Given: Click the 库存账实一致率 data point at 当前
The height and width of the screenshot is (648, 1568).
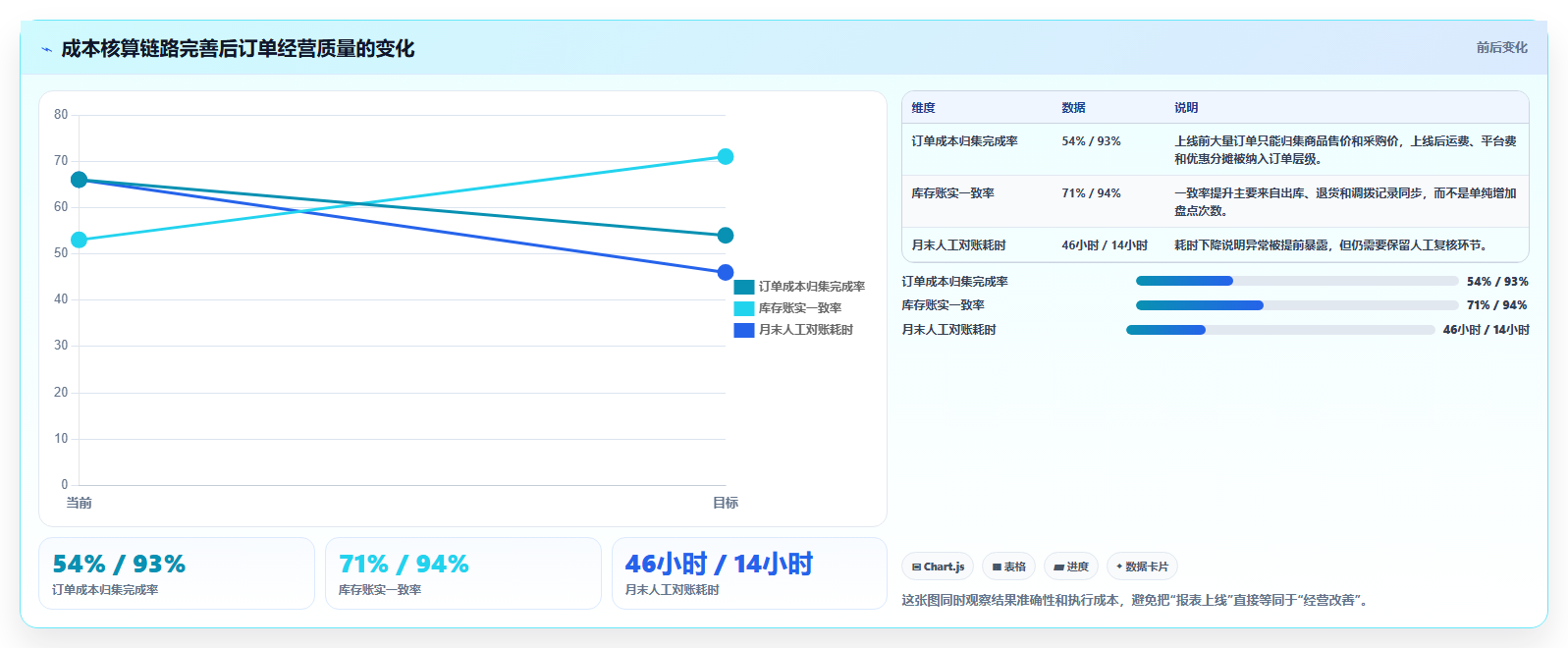Looking at the screenshot, I should click(x=80, y=240).
